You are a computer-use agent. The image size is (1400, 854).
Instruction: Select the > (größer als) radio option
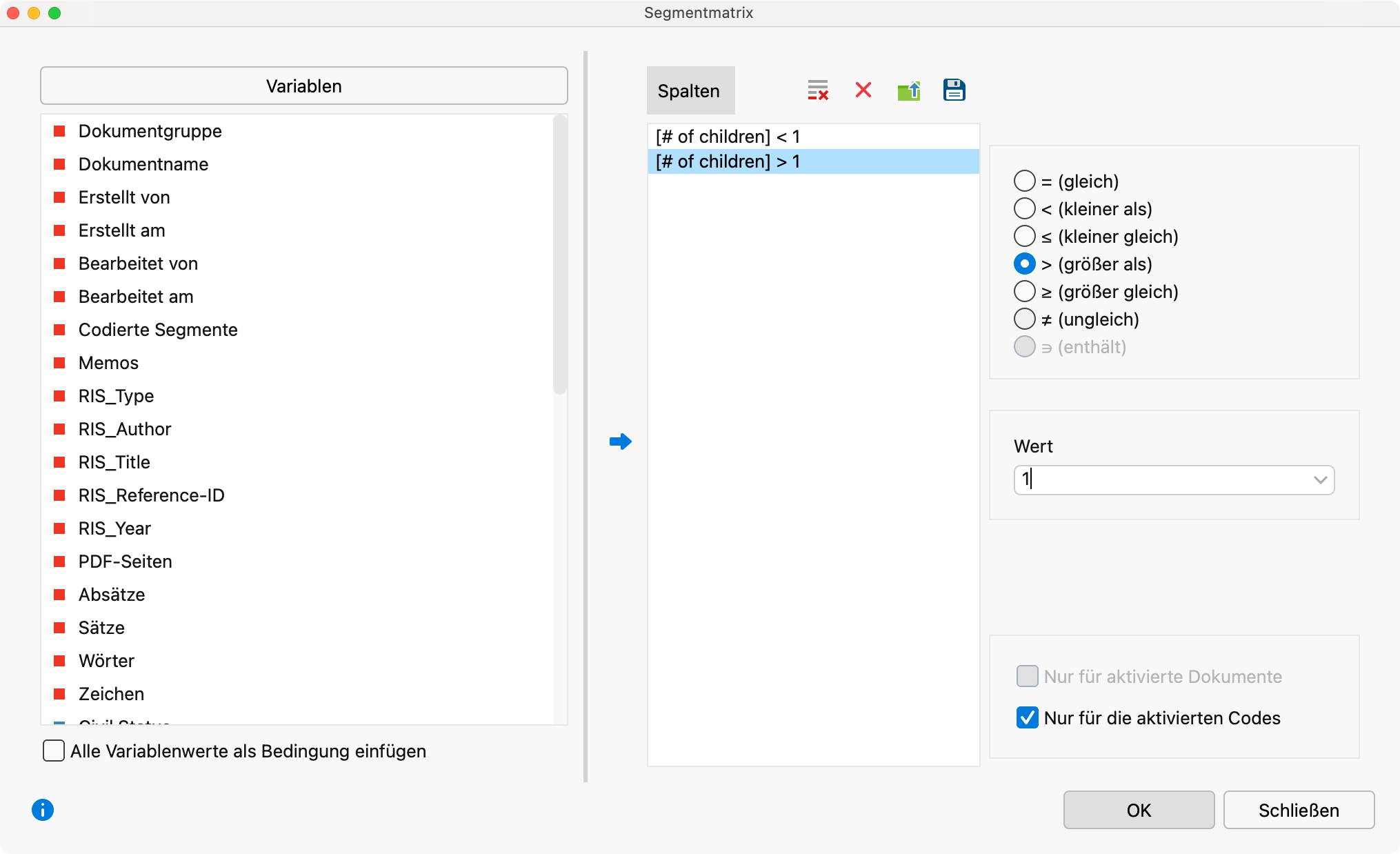[1025, 264]
